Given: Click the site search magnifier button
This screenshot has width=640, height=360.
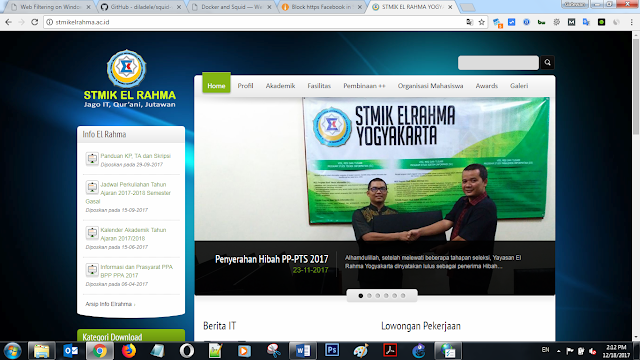Looking at the screenshot, I should [x=547, y=62].
